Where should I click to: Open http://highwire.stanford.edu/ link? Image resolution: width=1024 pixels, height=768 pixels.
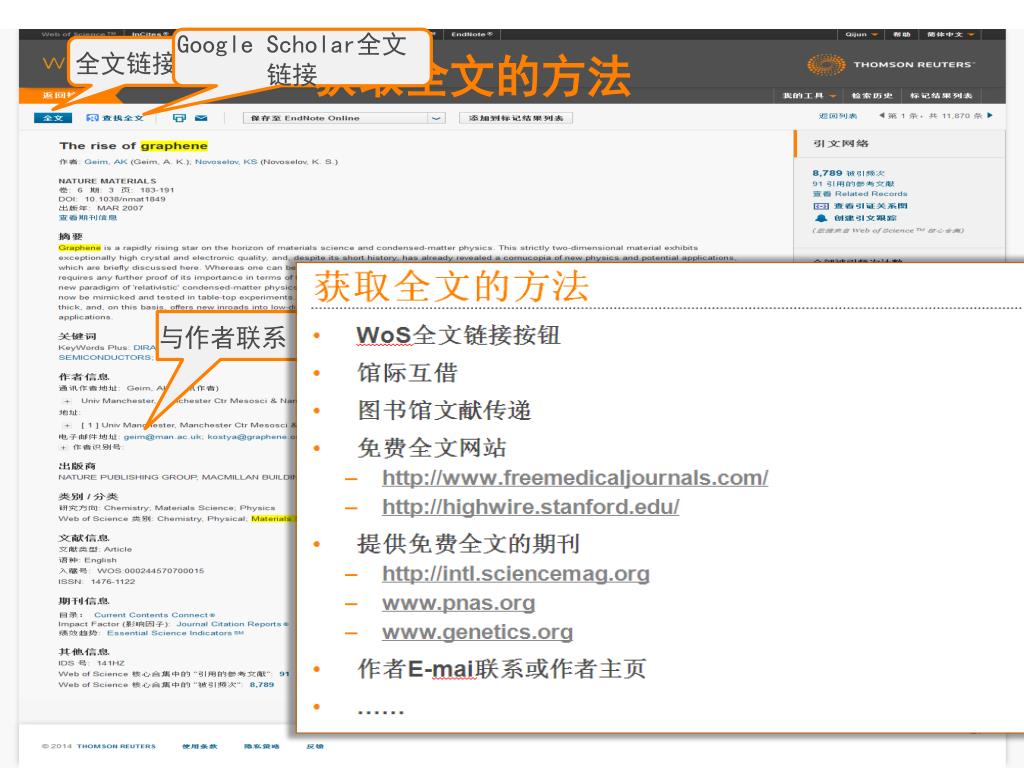coord(530,507)
